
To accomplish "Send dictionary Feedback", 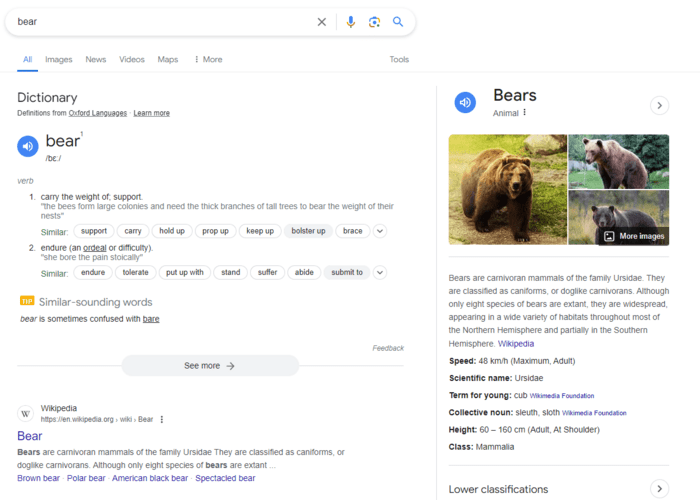I will click(x=388, y=348).
